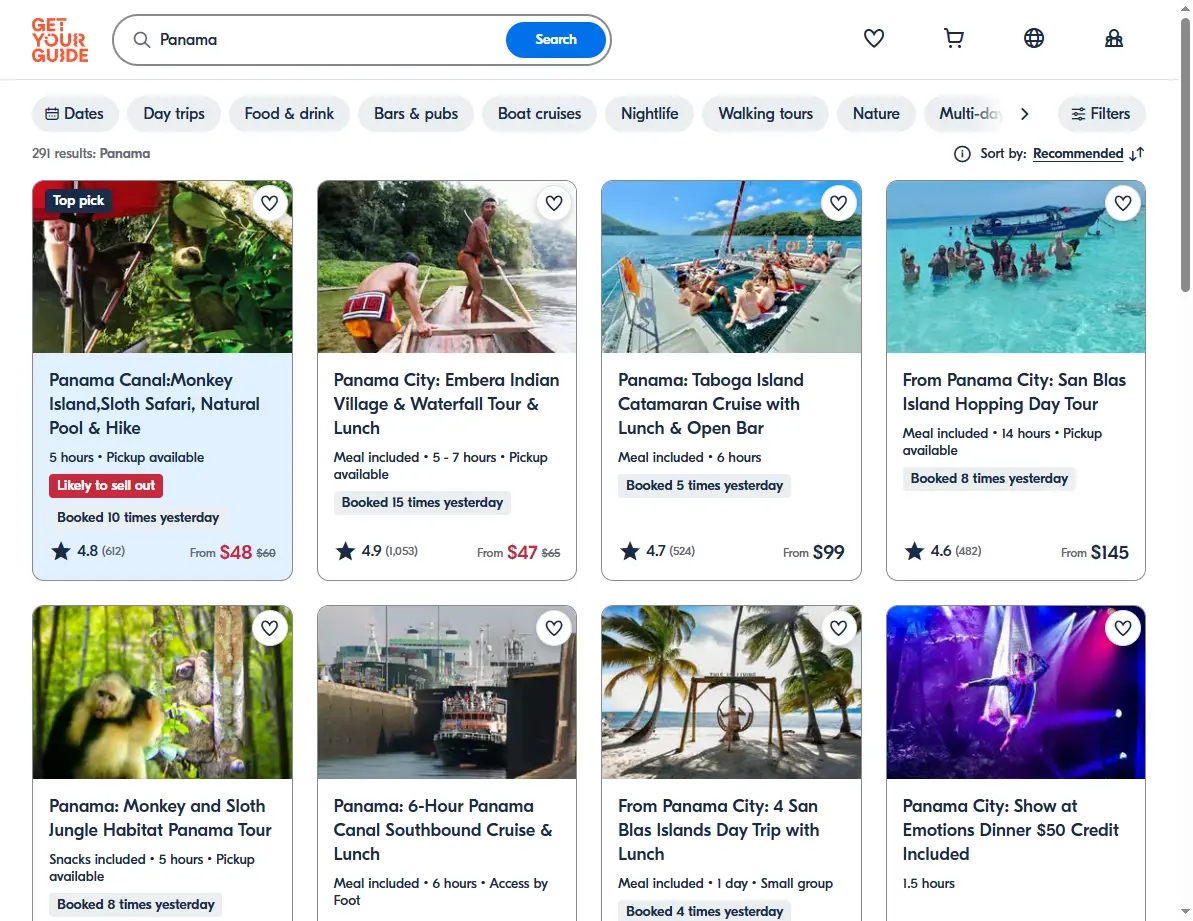Open the wishlist heart icon in header
1193x921 pixels.
pyautogui.click(x=873, y=38)
